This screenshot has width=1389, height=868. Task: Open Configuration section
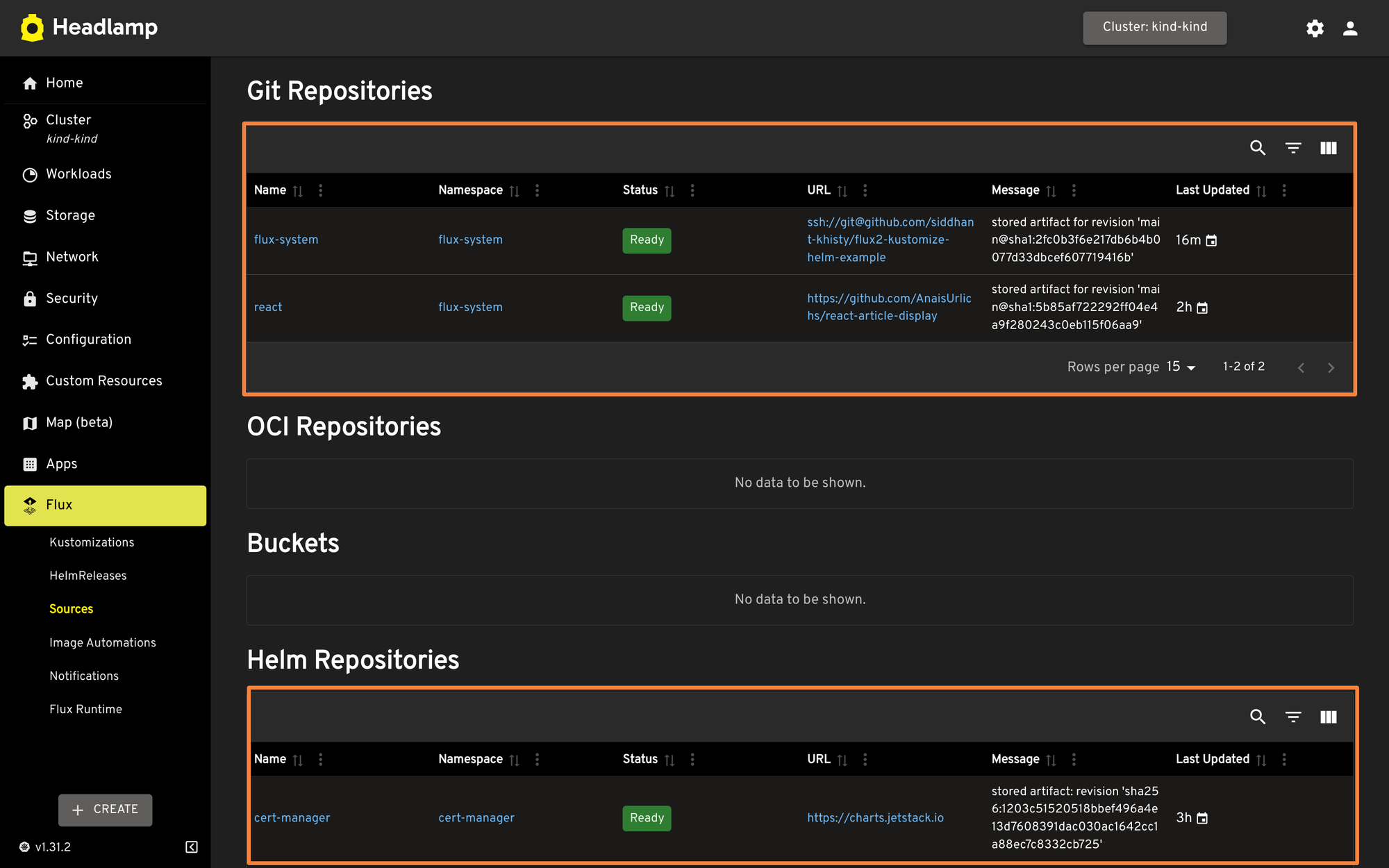coord(105,340)
